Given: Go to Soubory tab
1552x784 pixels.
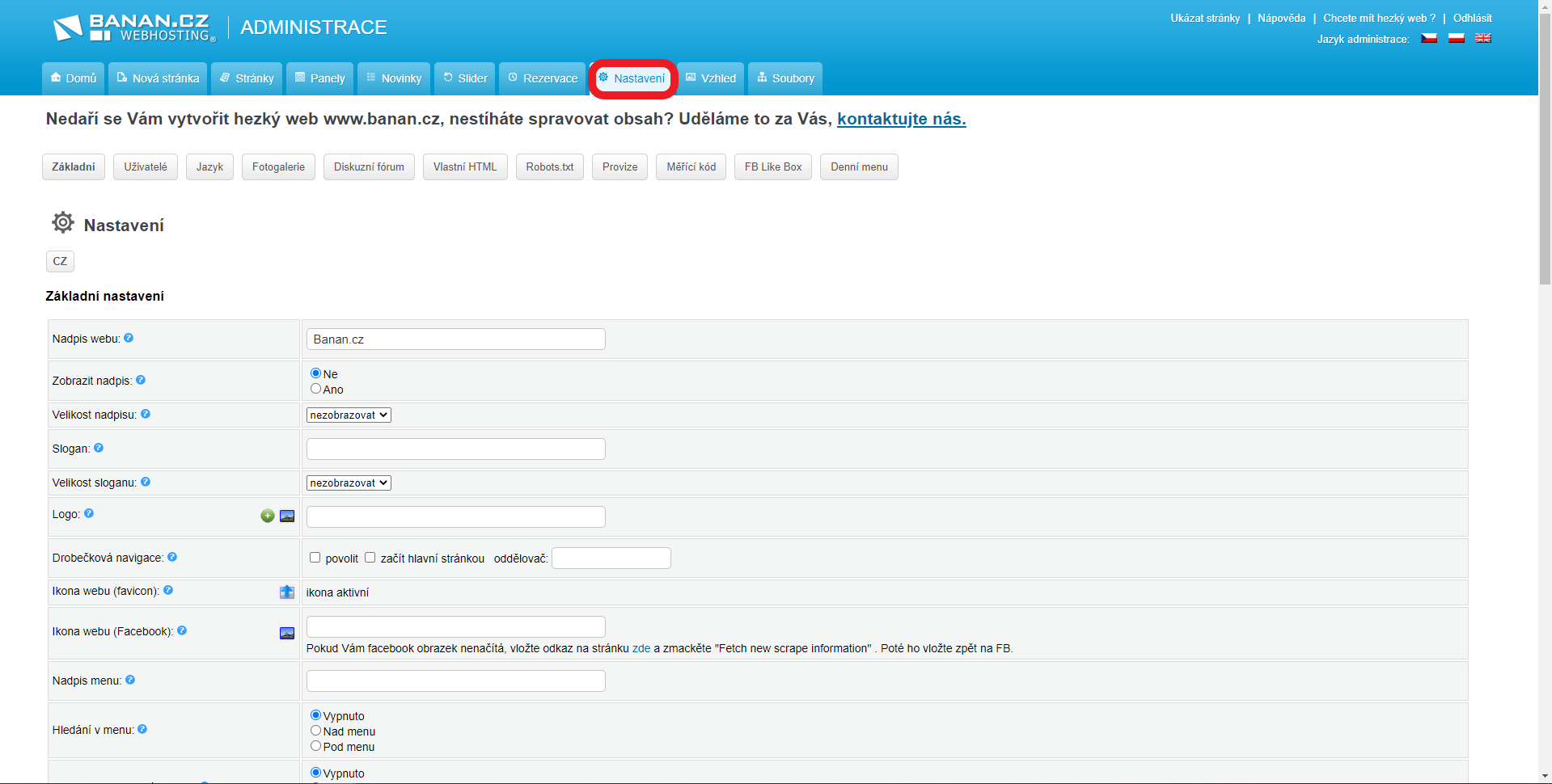Looking at the screenshot, I should (785, 78).
